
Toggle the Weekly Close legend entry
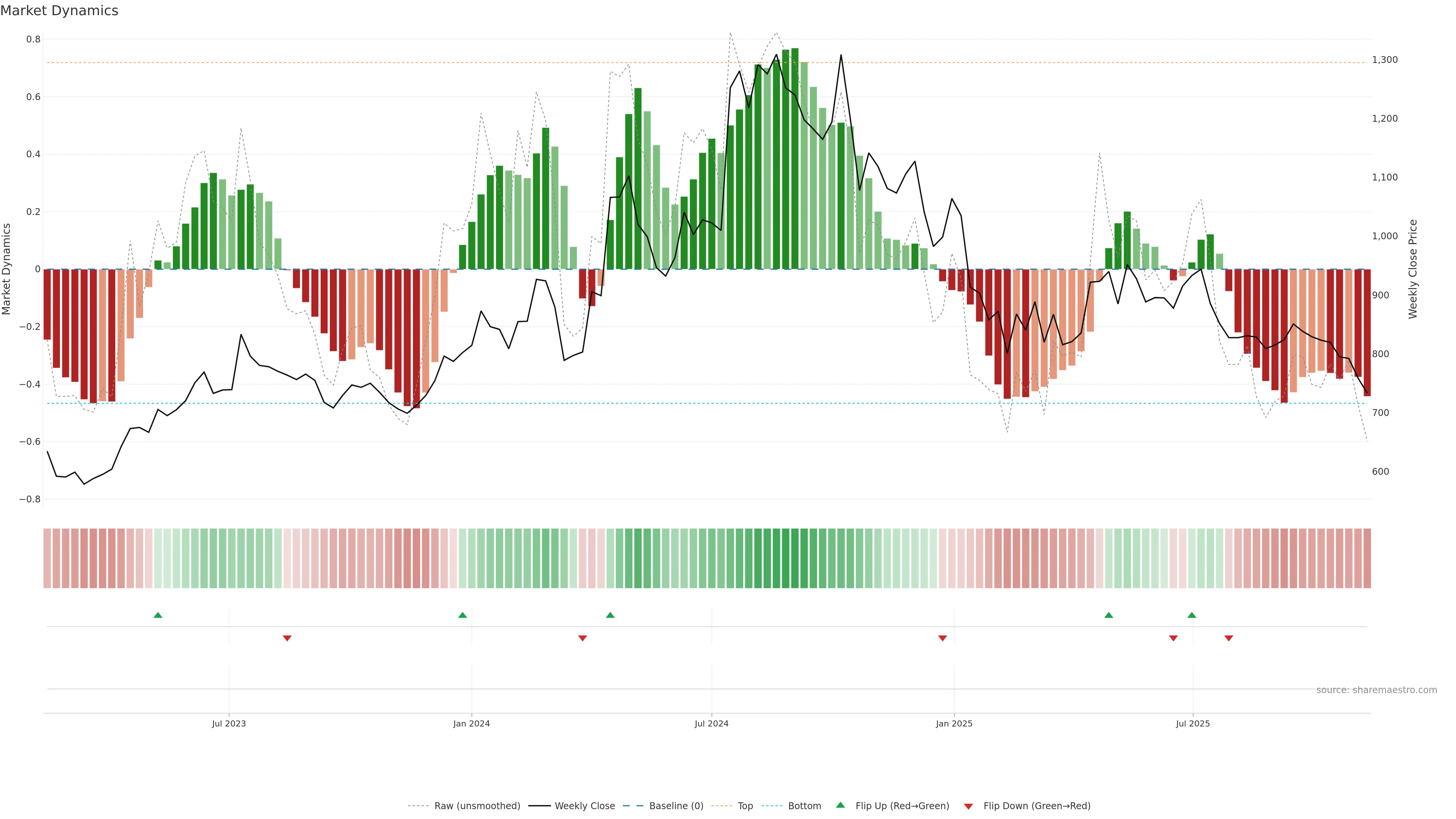click(584, 806)
